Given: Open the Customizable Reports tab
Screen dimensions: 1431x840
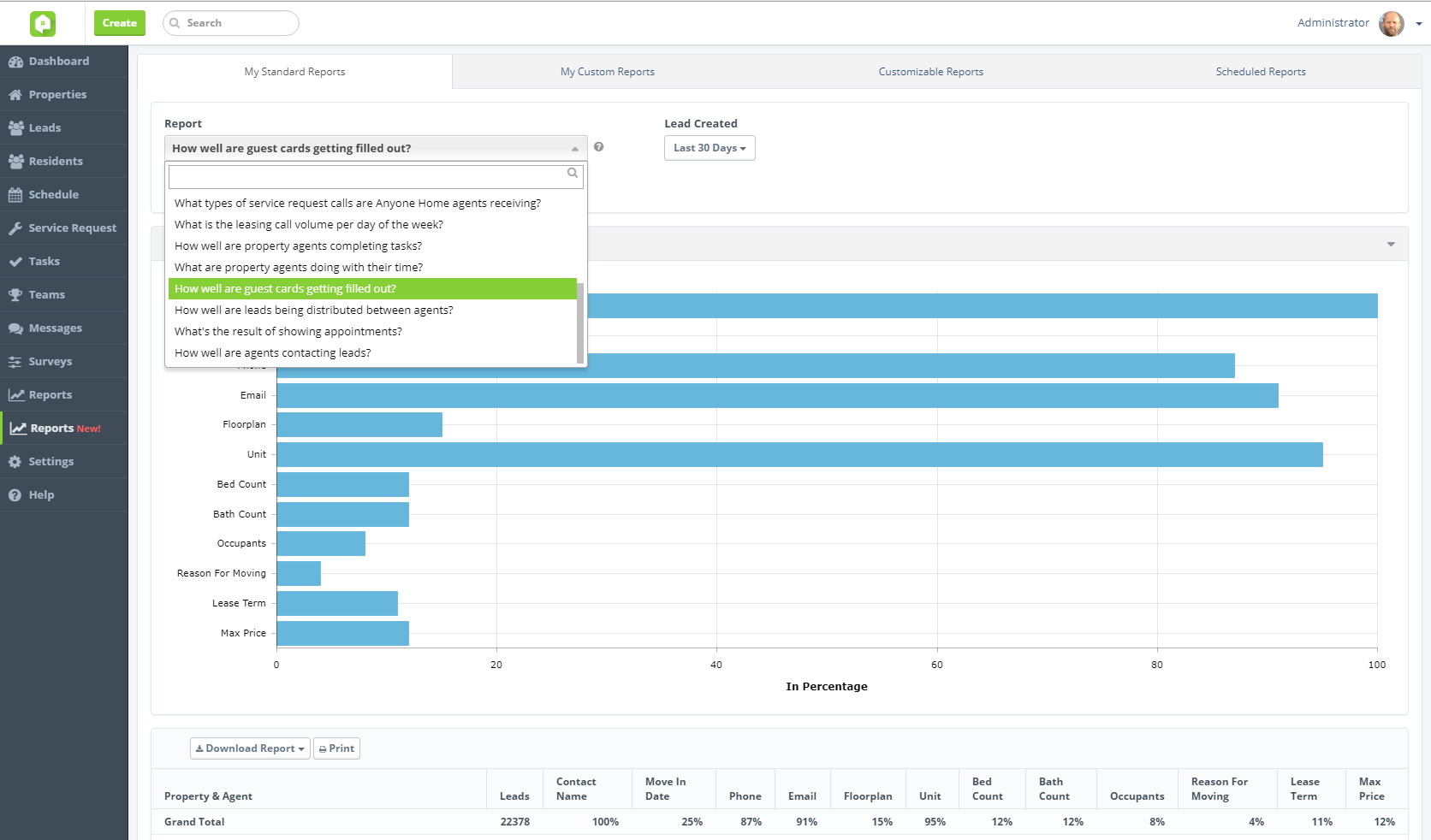Looking at the screenshot, I should coord(931,72).
